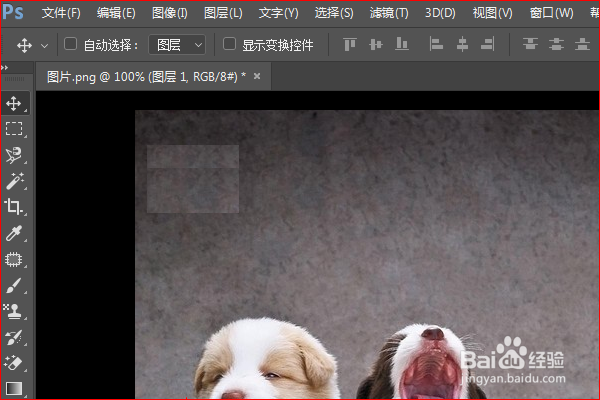Open the 文字(Y) menu
Image resolution: width=600 pixels, height=400 pixels.
(278, 13)
